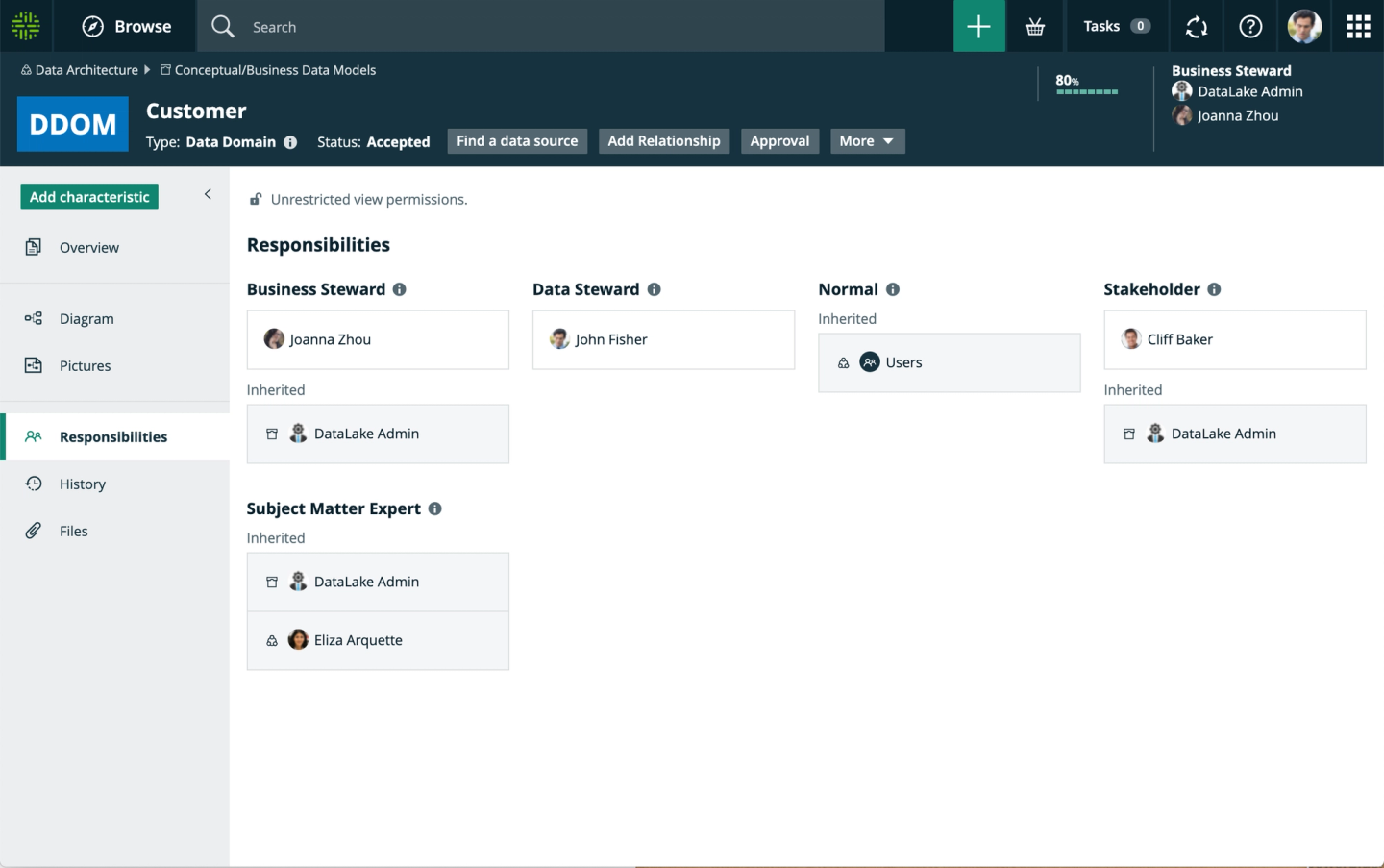The width and height of the screenshot is (1384, 868).
Task: Click the Add characteristic button
Action: pos(89,197)
